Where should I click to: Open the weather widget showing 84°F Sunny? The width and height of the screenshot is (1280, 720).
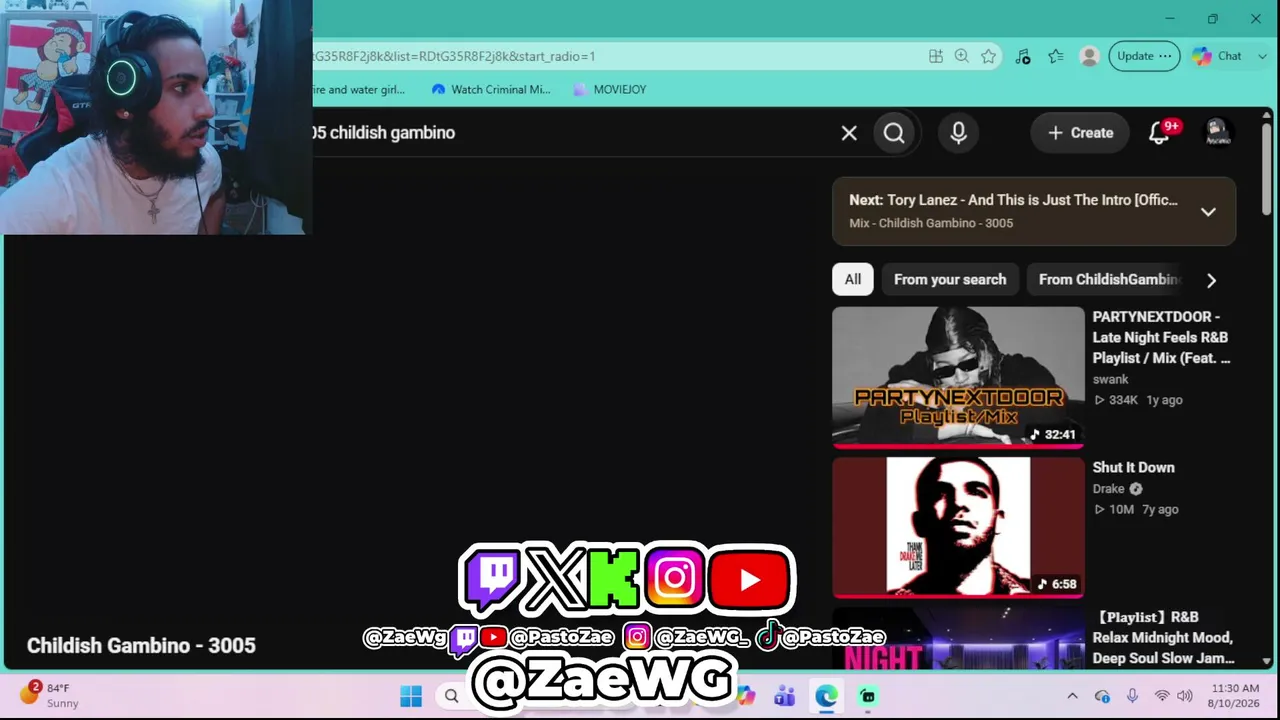pyautogui.click(x=50, y=695)
